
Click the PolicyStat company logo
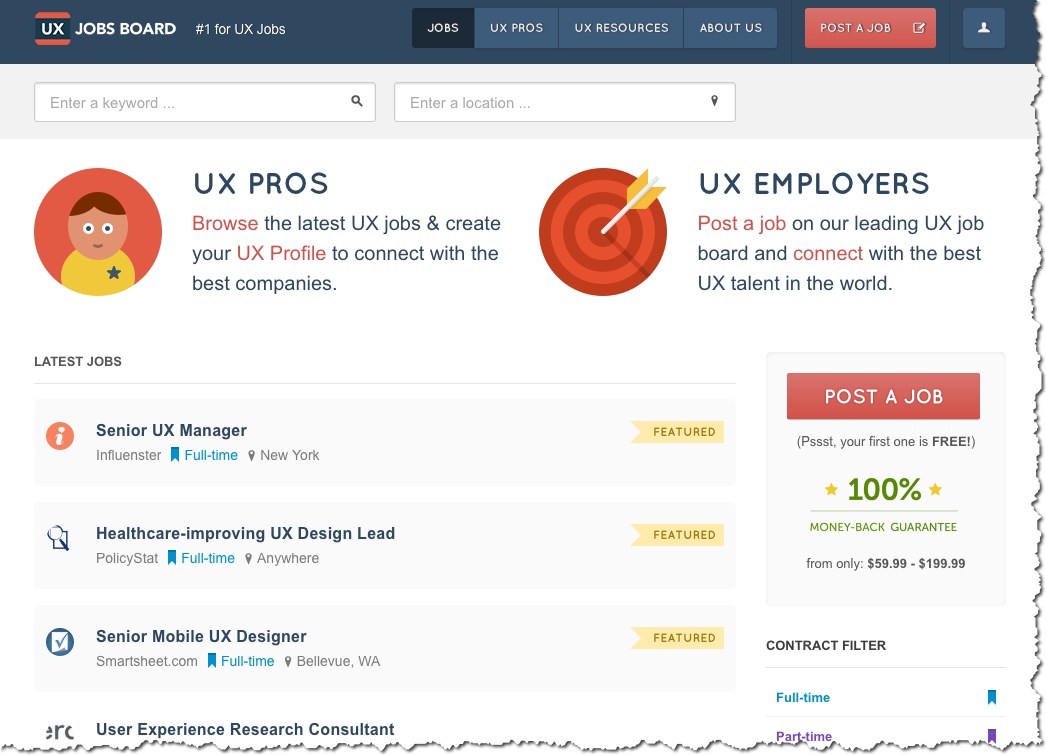click(x=59, y=539)
